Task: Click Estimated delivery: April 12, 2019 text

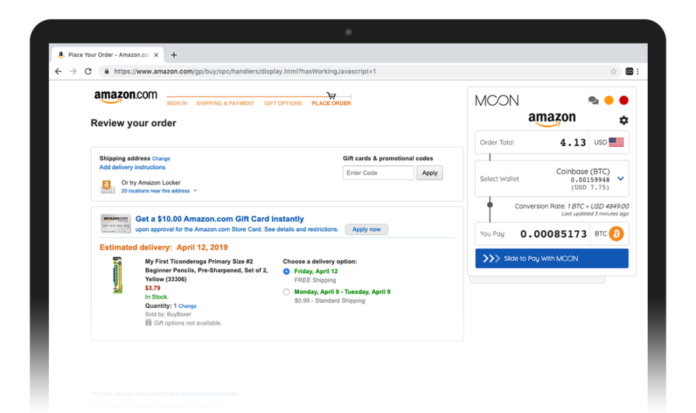Action: click(x=163, y=247)
